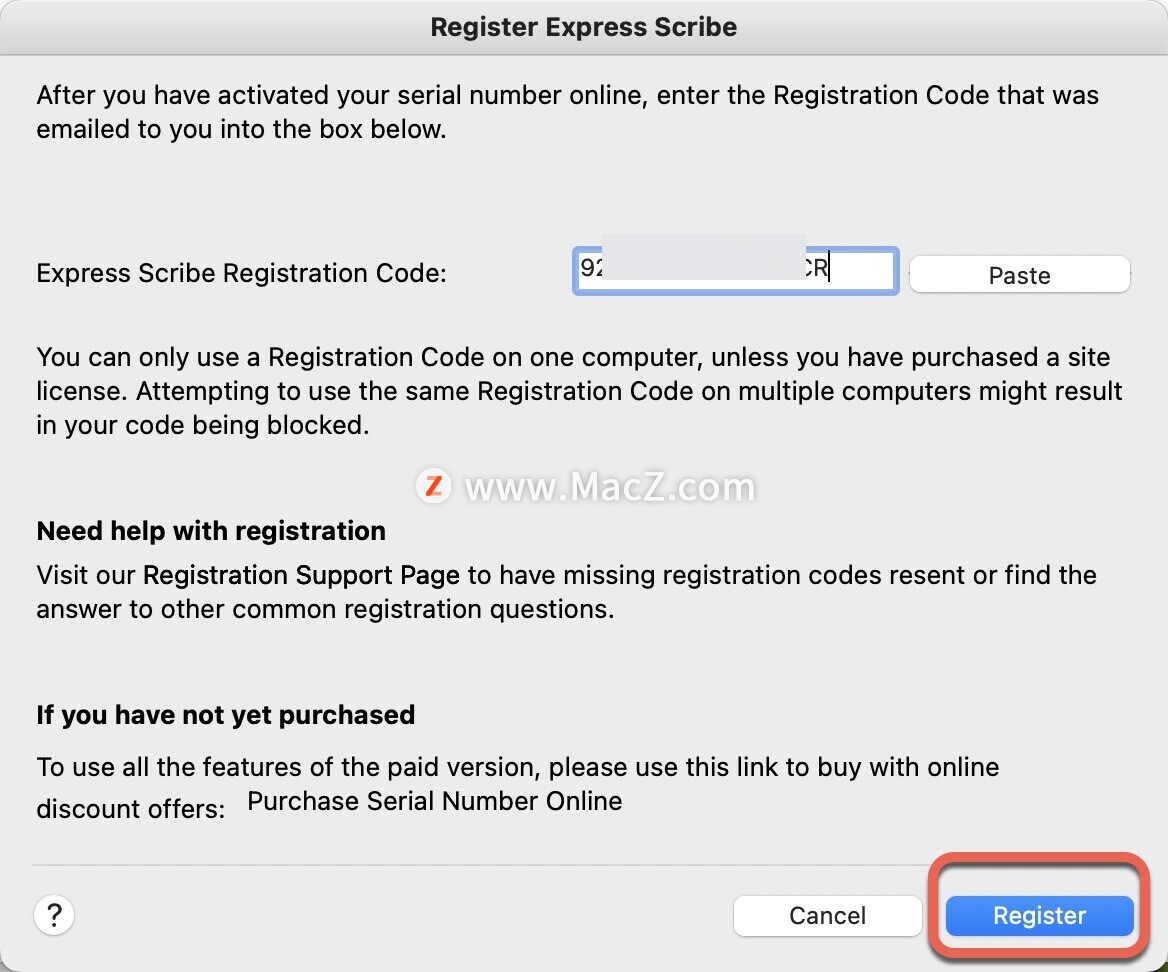The width and height of the screenshot is (1168, 972).
Task: Follow the Purchase Serial Number Online link
Action: [434, 801]
